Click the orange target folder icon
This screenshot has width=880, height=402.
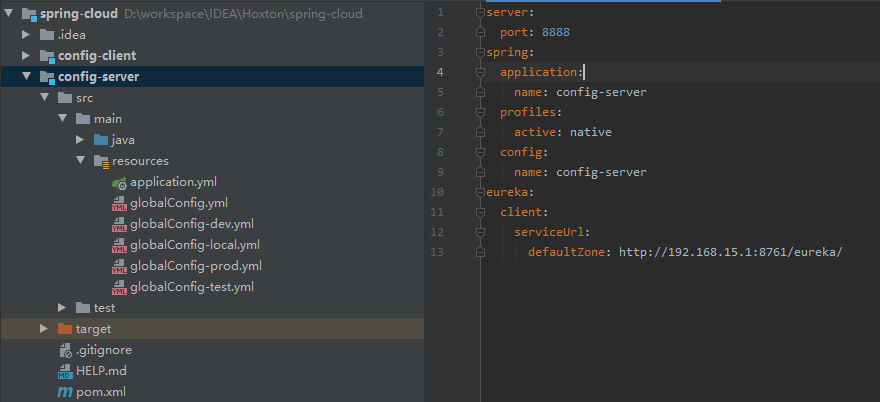pyautogui.click(x=65, y=328)
